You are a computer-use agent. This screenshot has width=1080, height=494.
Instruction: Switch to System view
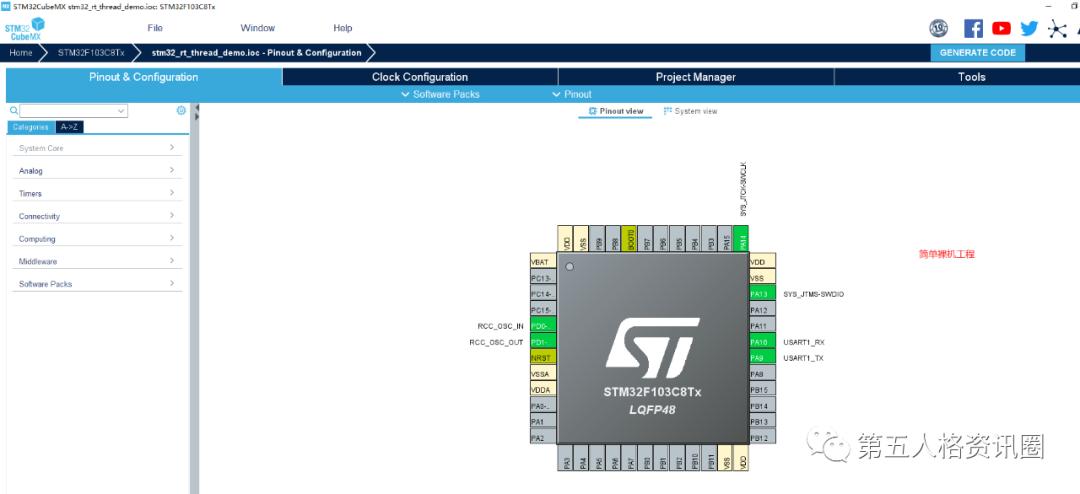tap(691, 111)
